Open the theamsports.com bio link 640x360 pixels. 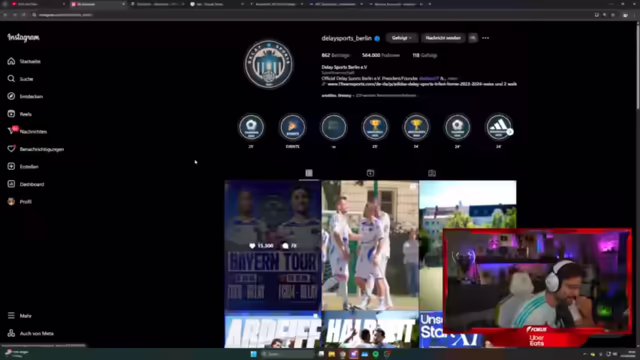422,84
